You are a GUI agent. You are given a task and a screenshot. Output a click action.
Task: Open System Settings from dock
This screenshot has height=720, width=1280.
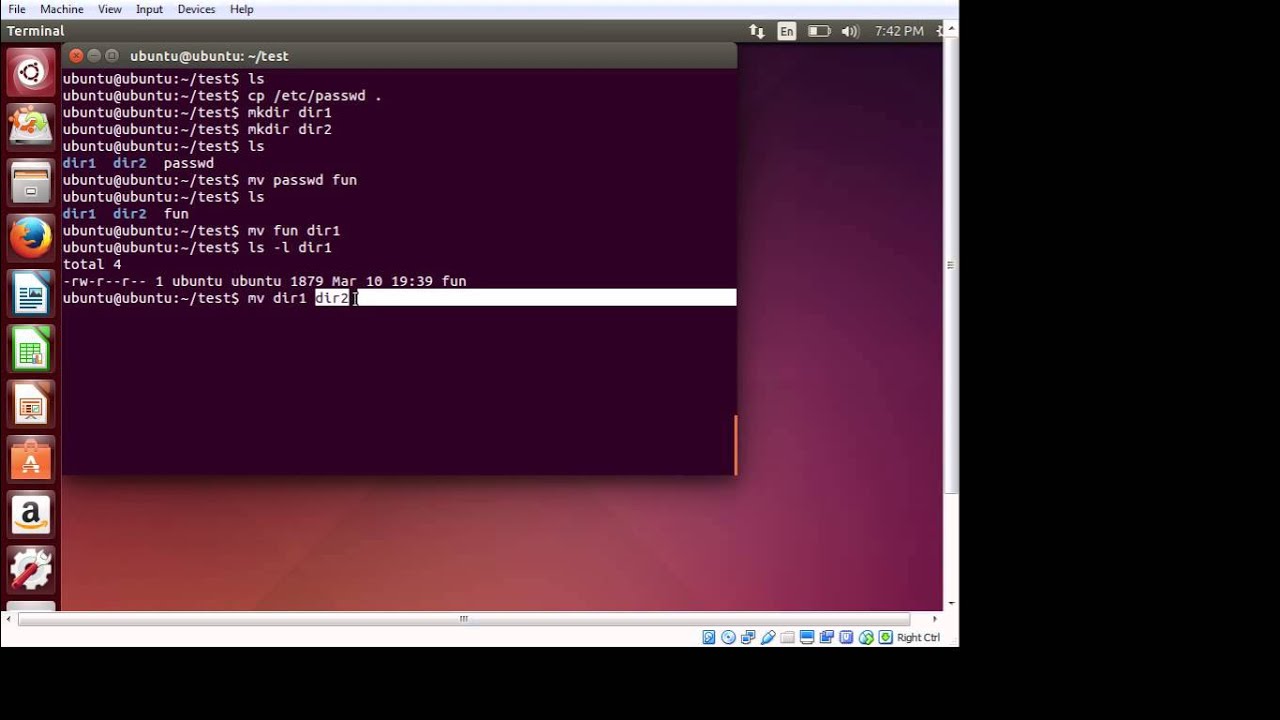pyautogui.click(x=31, y=570)
